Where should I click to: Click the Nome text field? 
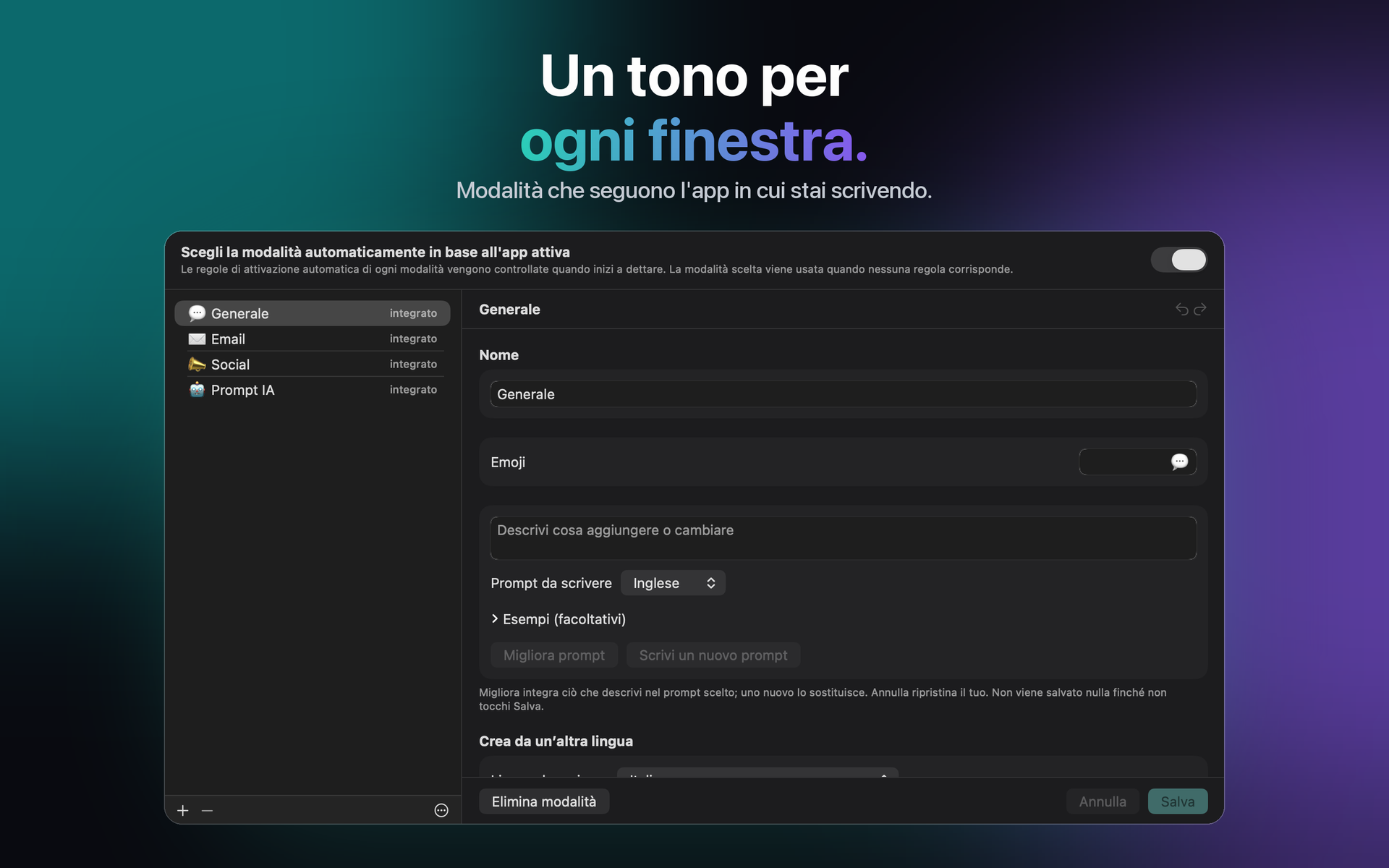pyautogui.click(x=843, y=394)
